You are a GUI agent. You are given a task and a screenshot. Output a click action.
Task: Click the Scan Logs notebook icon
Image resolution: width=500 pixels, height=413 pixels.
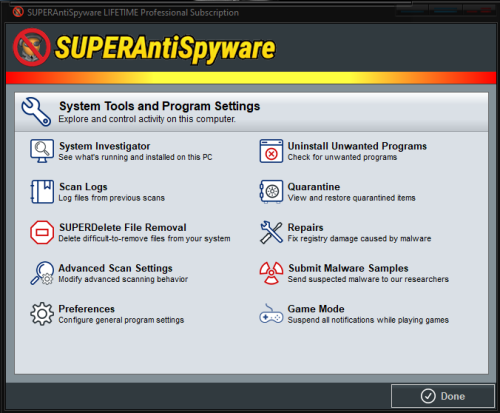[42, 192]
